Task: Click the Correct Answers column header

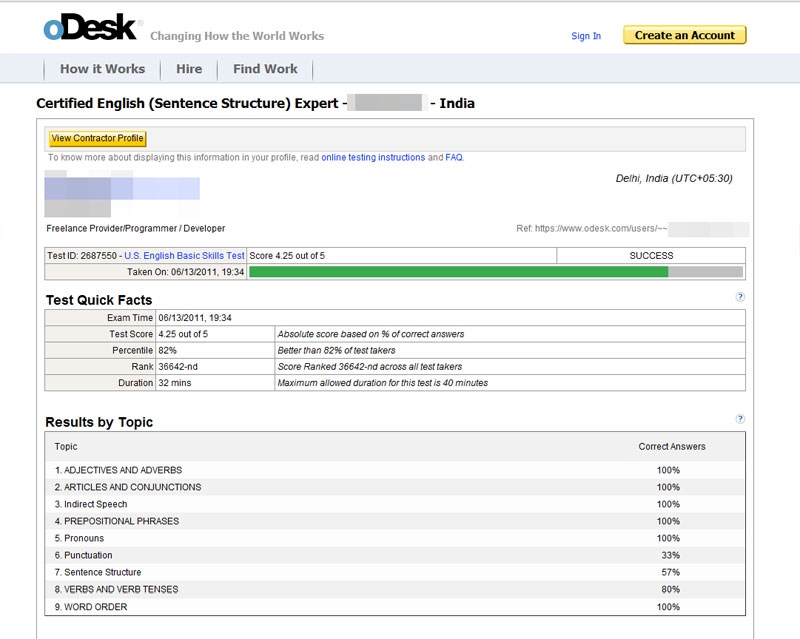Action: (x=672, y=447)
